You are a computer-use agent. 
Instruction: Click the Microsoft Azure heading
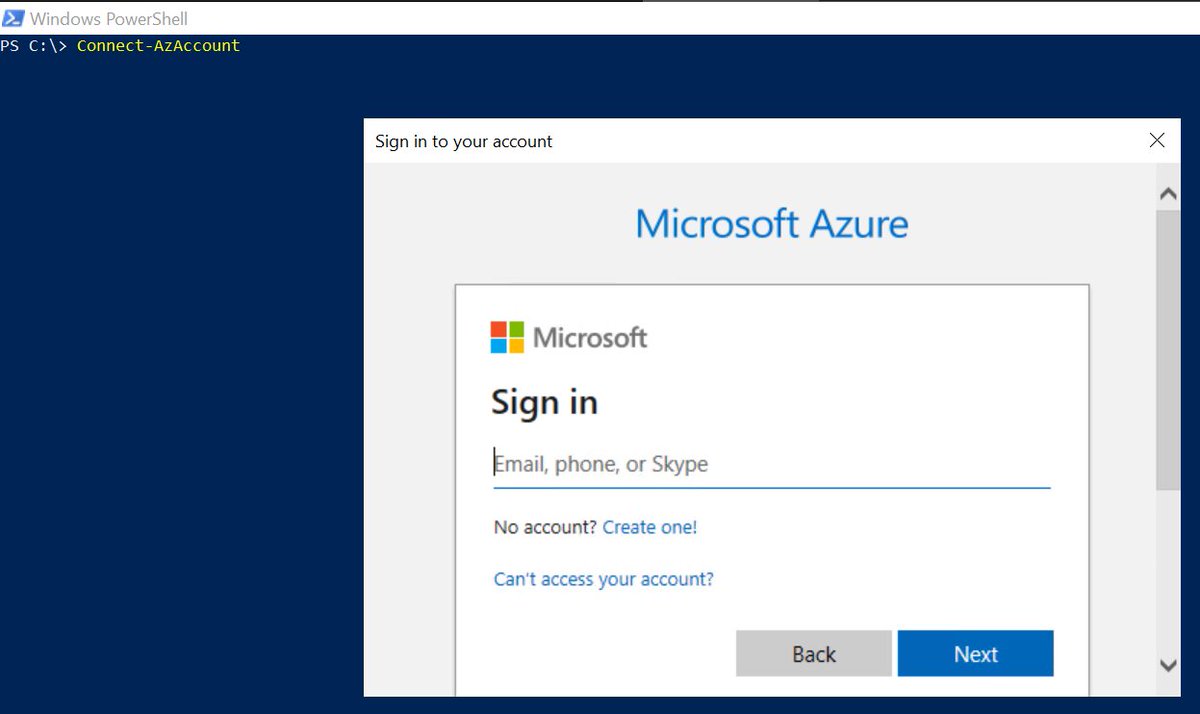(772, 224)
